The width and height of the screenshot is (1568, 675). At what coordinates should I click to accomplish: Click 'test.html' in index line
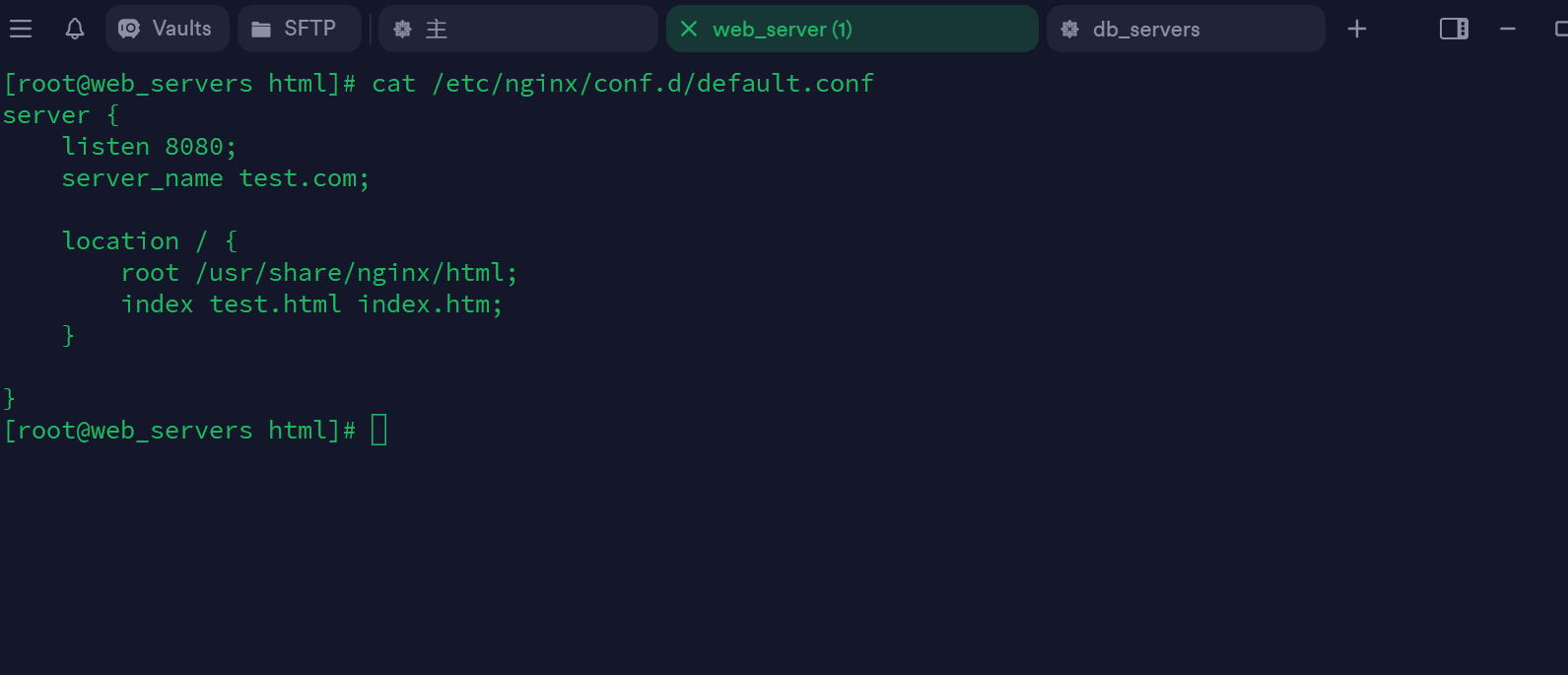tap(275, 304)
